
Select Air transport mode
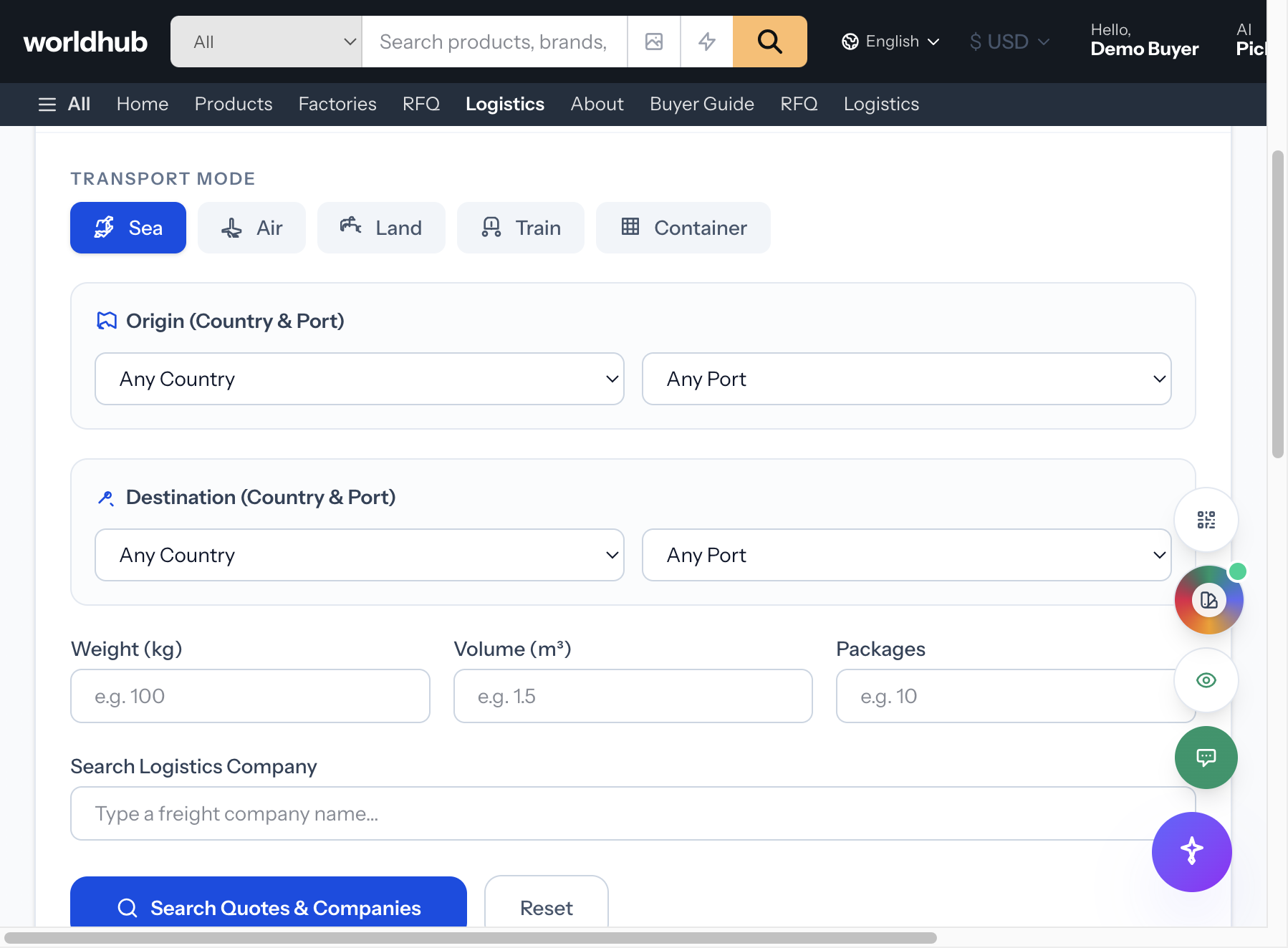pos(251,228)
